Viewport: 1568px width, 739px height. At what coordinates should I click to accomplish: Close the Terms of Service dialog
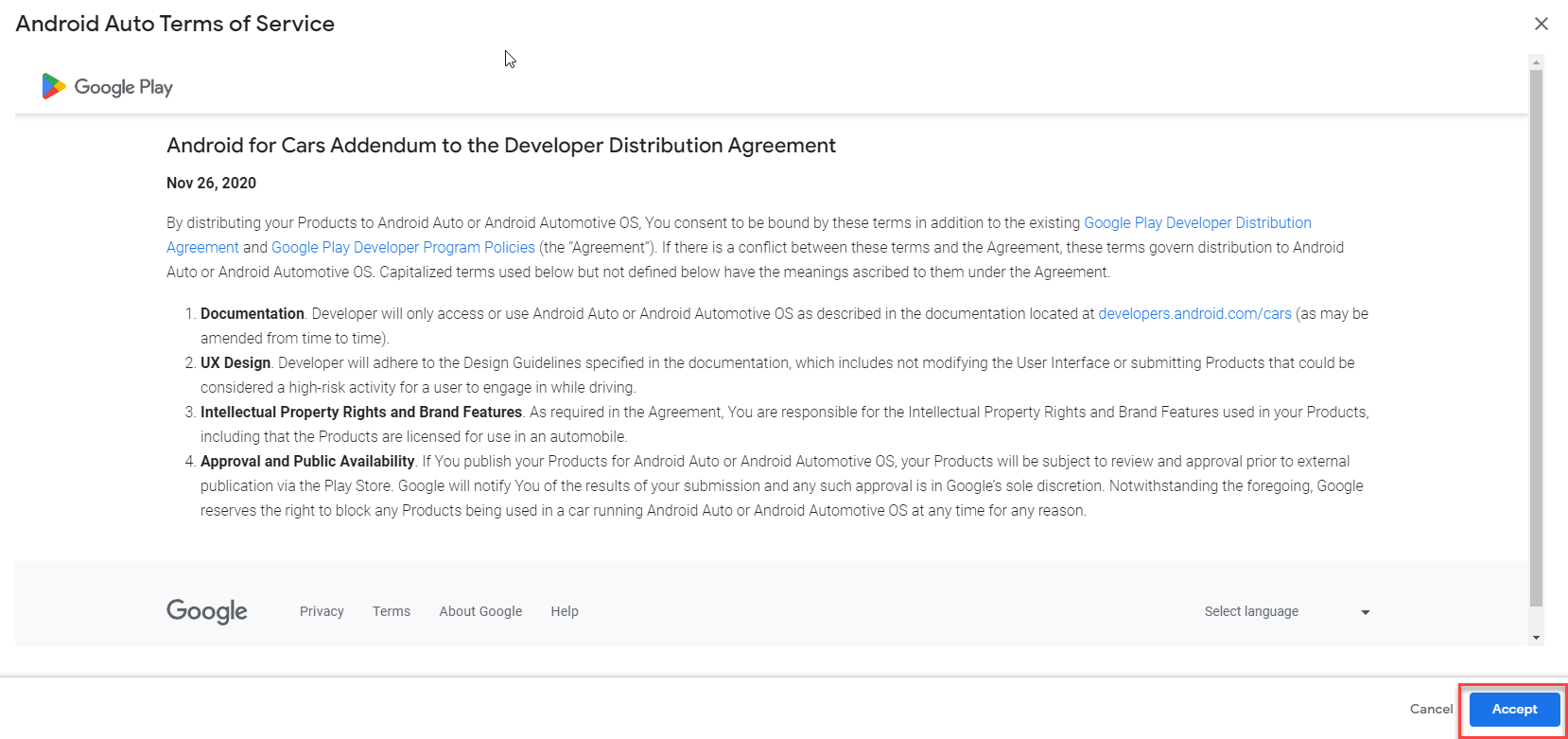click(1541, 24)
